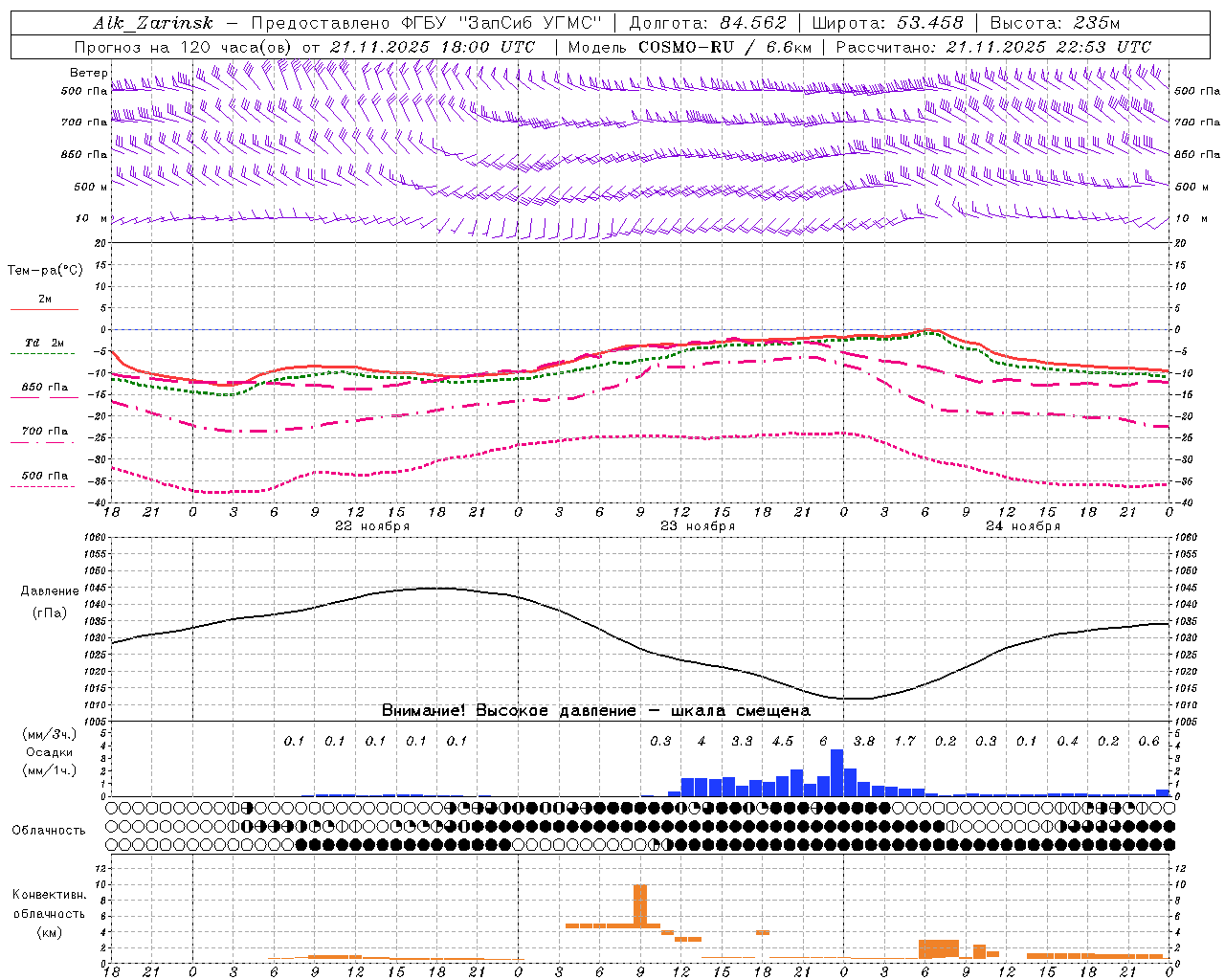Screen dimensions: 1225x980
Task: Click the provider text 'Предоставлено ФГБУ "ЗапСиб УГМС"'
Action: (x=427, y=23)
